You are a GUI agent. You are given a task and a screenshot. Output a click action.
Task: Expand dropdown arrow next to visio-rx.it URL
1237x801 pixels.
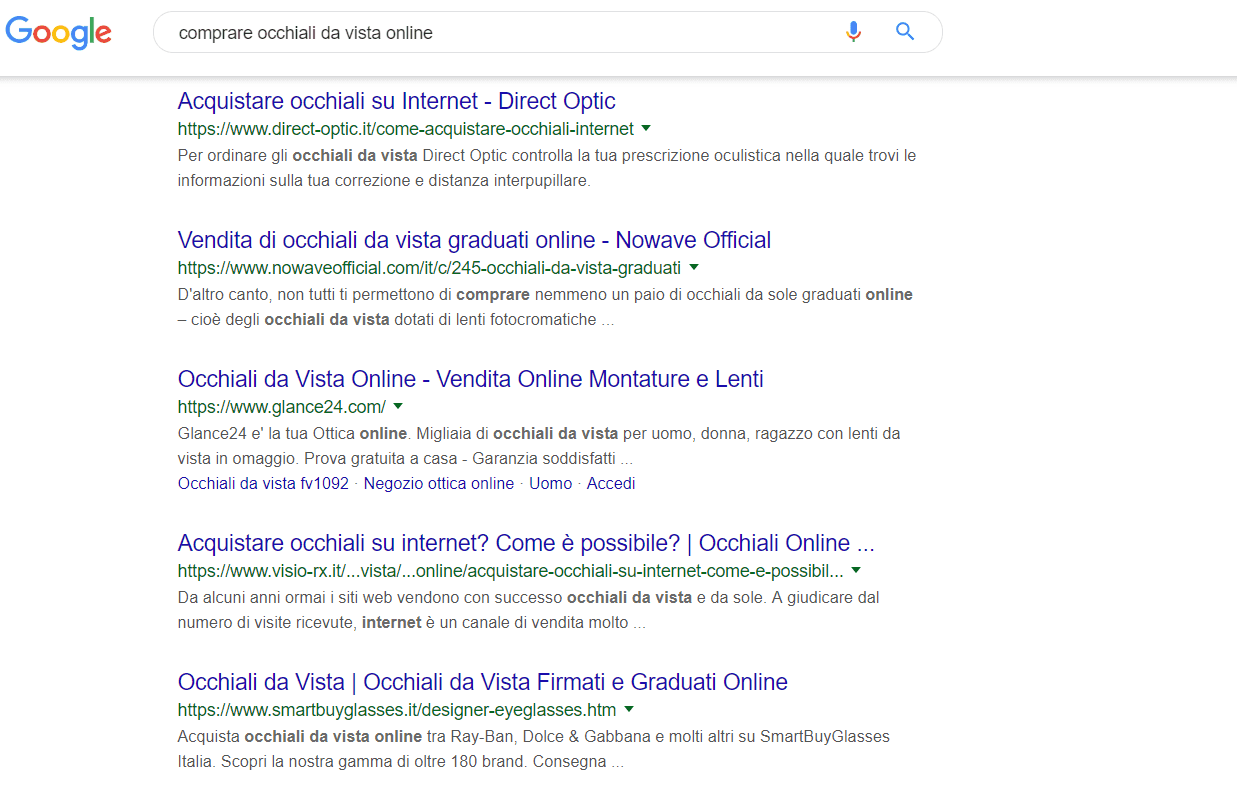(856, 570)
